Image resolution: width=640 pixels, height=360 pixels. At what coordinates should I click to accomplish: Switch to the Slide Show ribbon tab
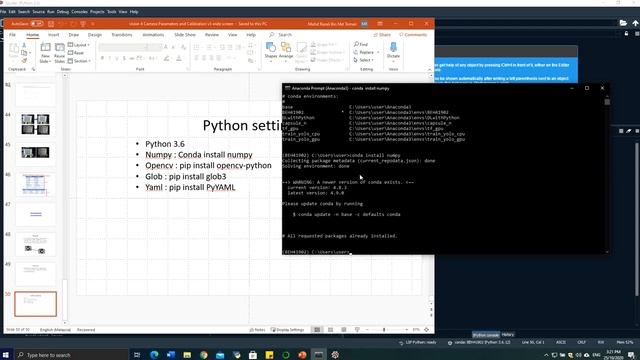click(x=185, y=35)
